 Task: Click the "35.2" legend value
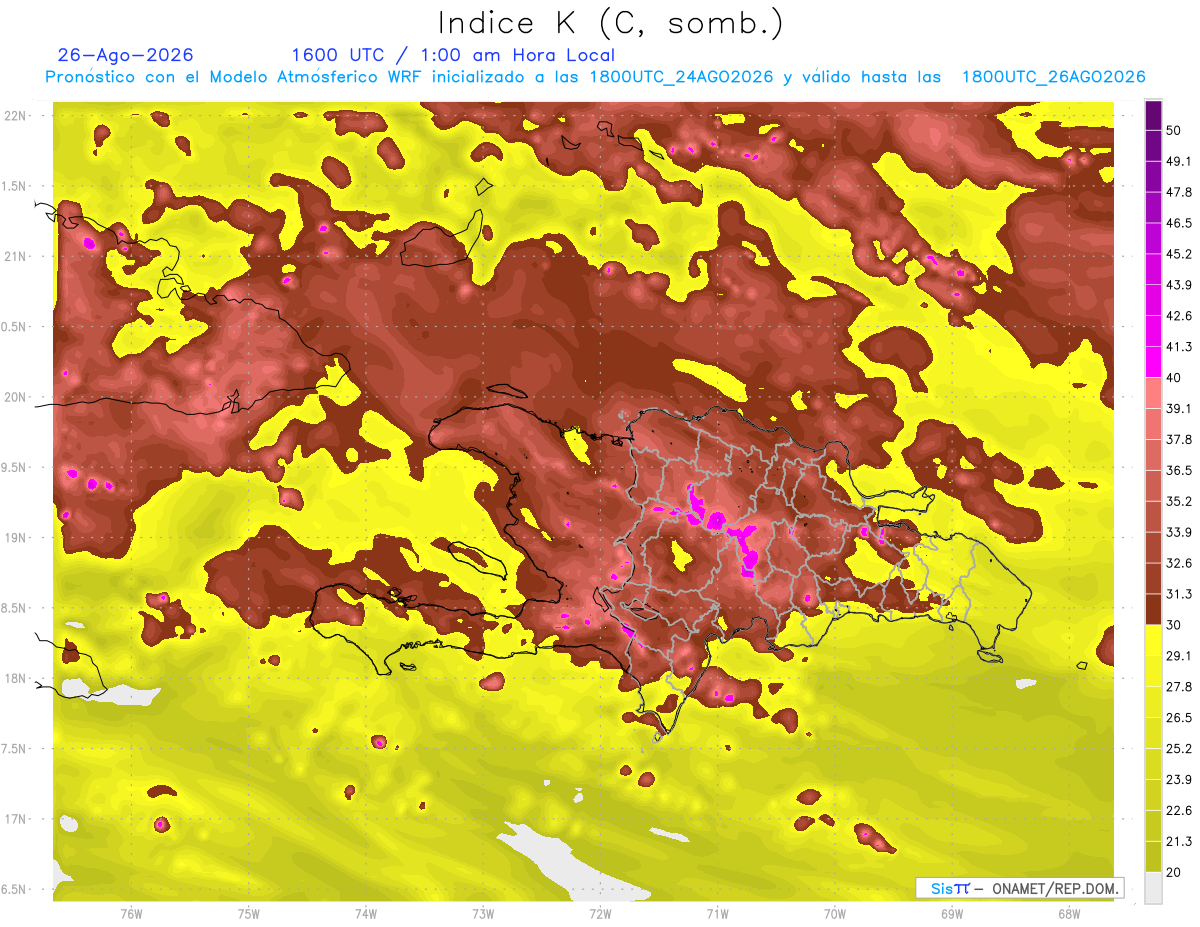(1178, 501)
